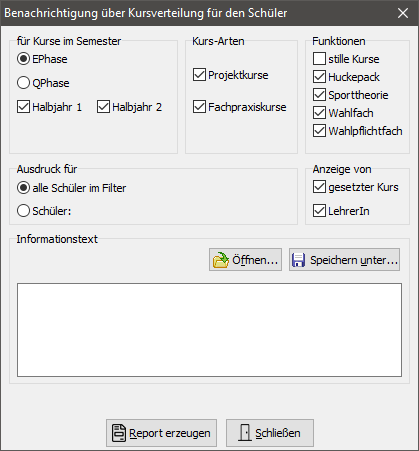
Task: Close the dialog via title bar X
Action: tap(403, 13)
